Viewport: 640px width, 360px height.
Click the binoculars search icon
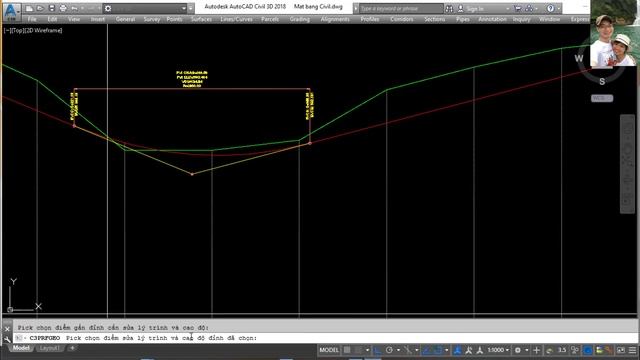[449, 8]
